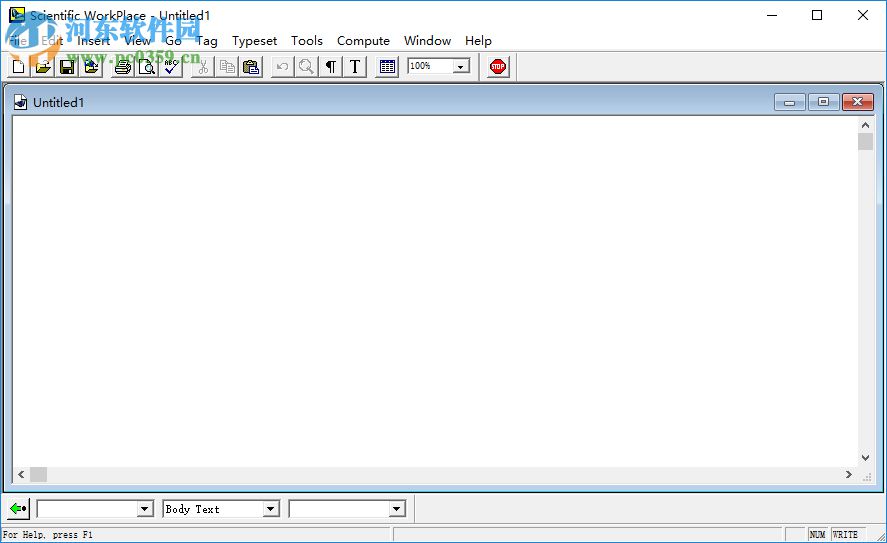Viewport: 887px width, 543px height.
Task: Open the Compute menu
Action: click(363, 41)
